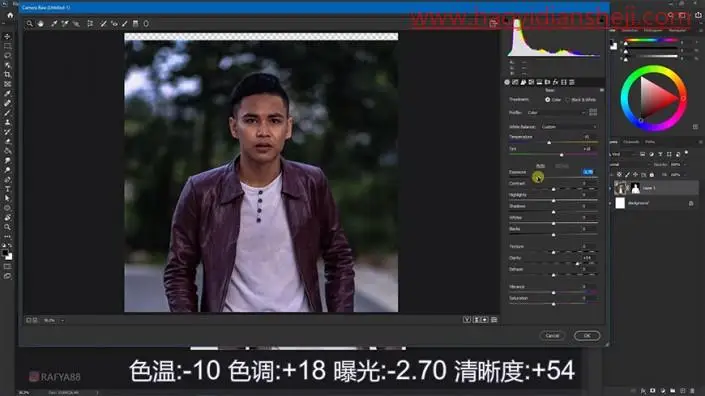Select the Photoshop Crop tool

point(7,75)
